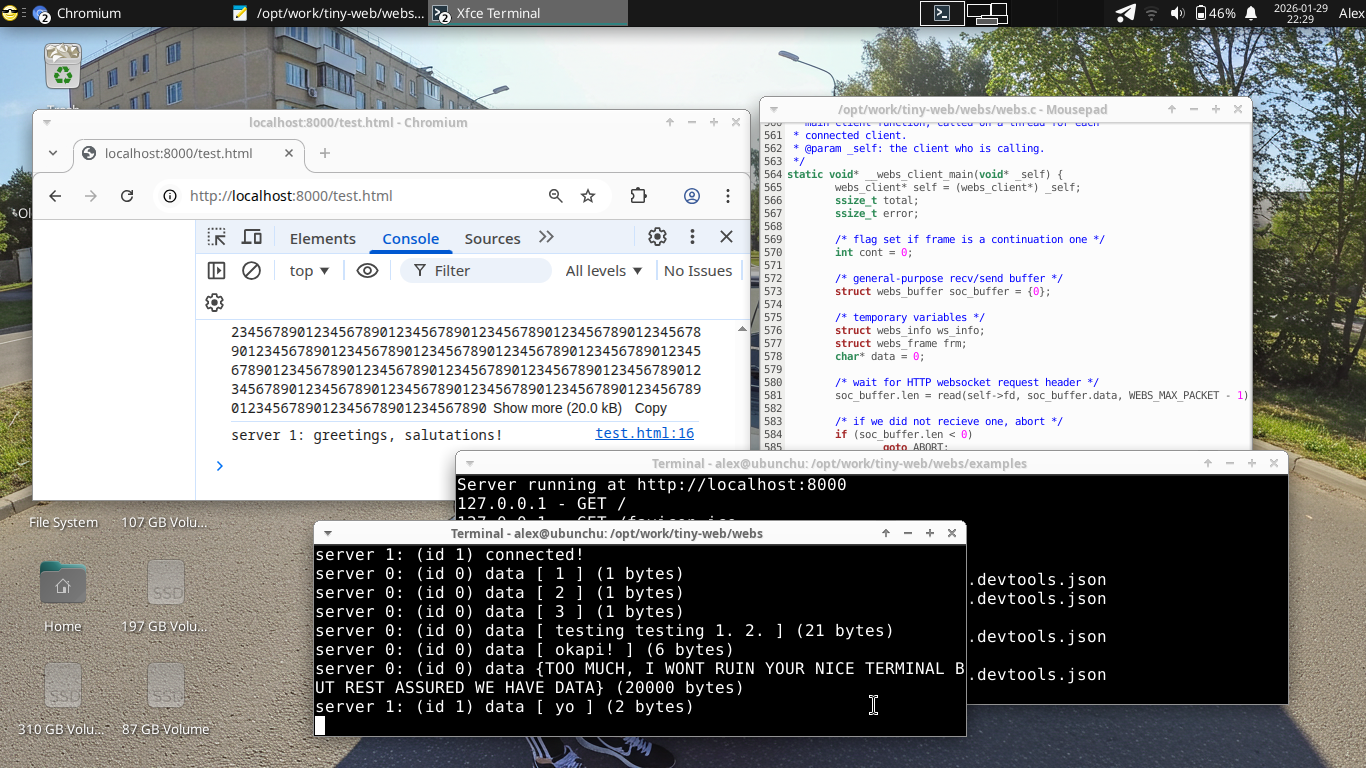
Task: Open the DevTools three-dot customize menu
Action: point(692,237)
